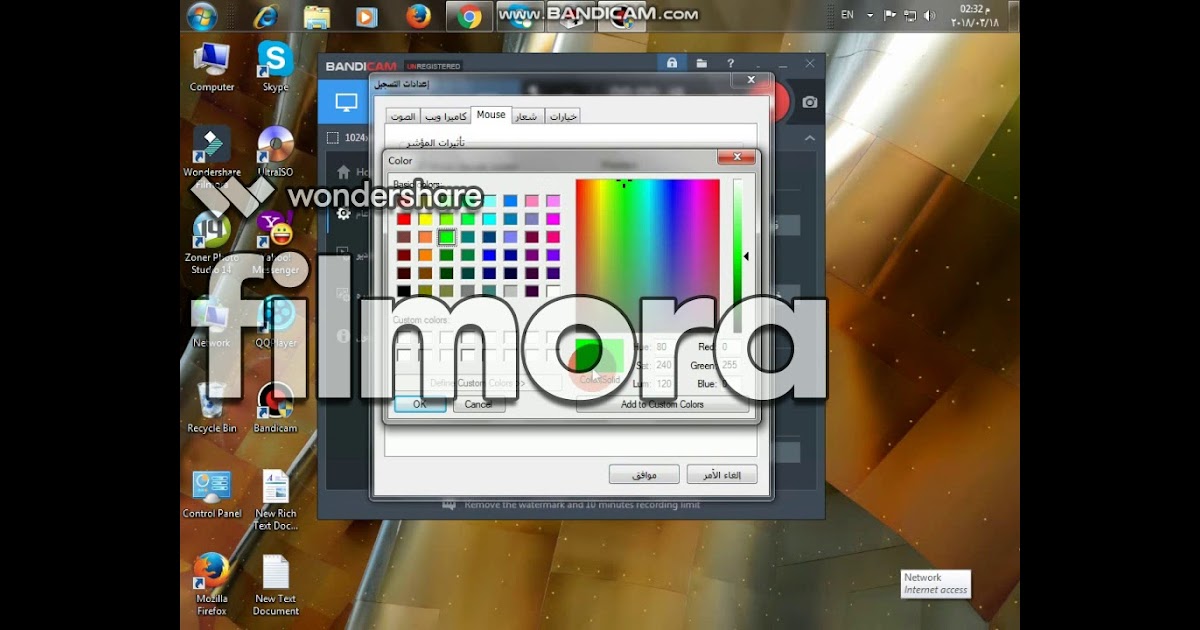Click Cancel in the Color dialog
The image size is (1200, 630).
(479, 404)
